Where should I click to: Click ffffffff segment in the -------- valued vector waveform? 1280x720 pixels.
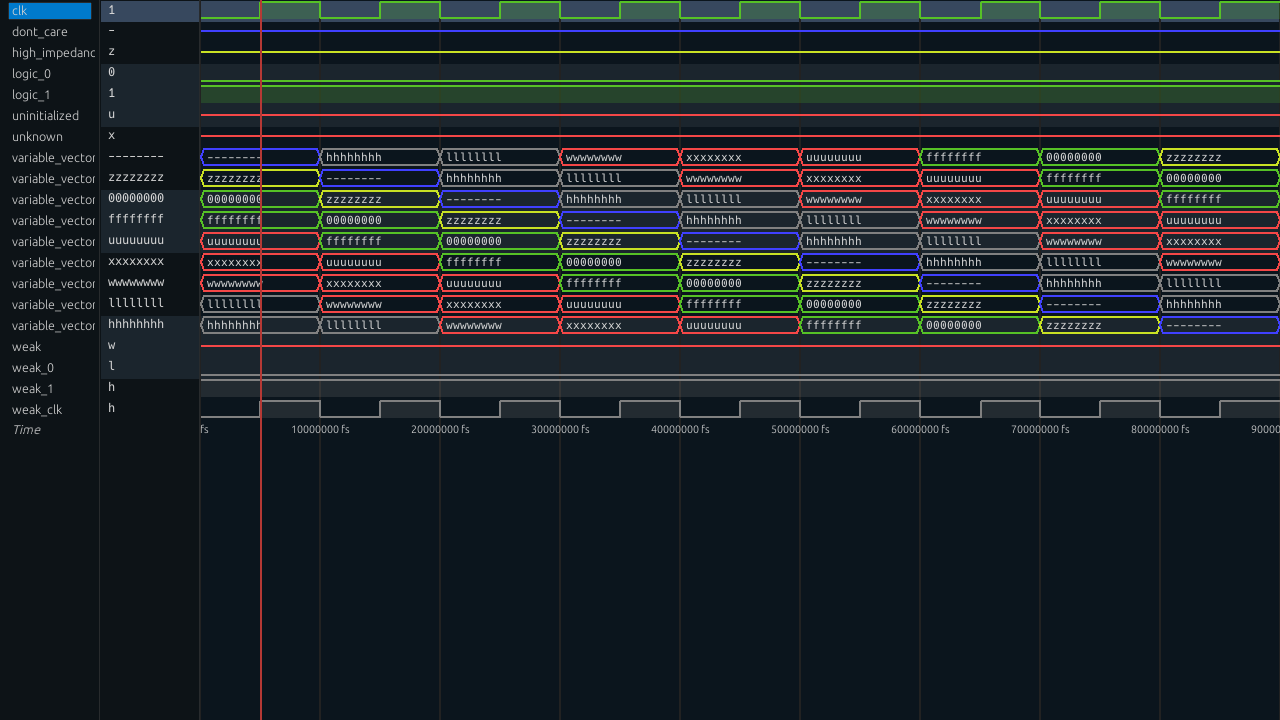980,157
